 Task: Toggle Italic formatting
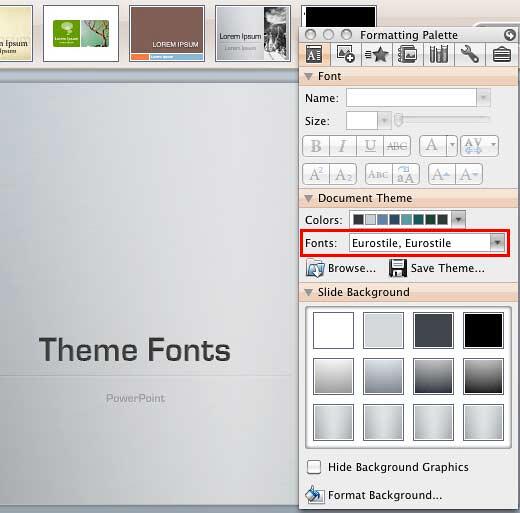tap(343, 146)
